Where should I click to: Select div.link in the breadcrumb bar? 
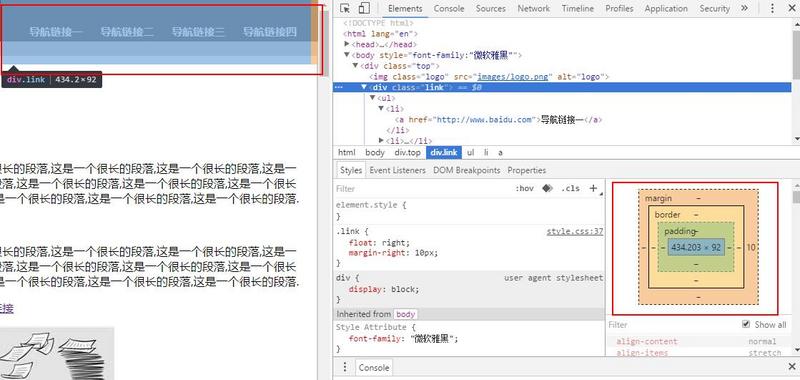pyautogui.click(x=444, y=153)
